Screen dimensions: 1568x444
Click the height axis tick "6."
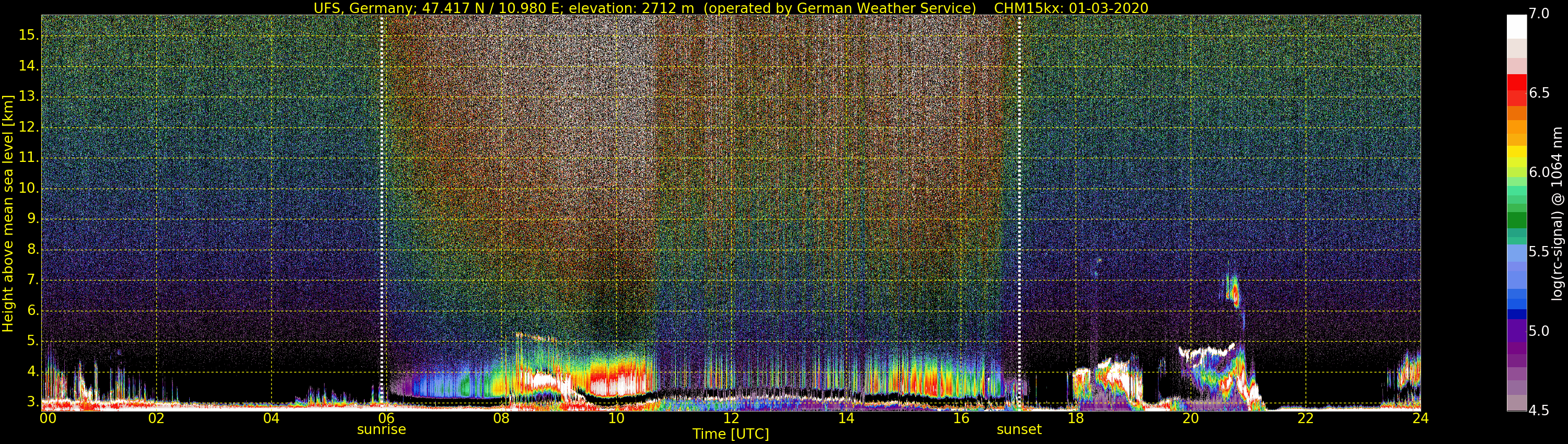click(32, 311)
